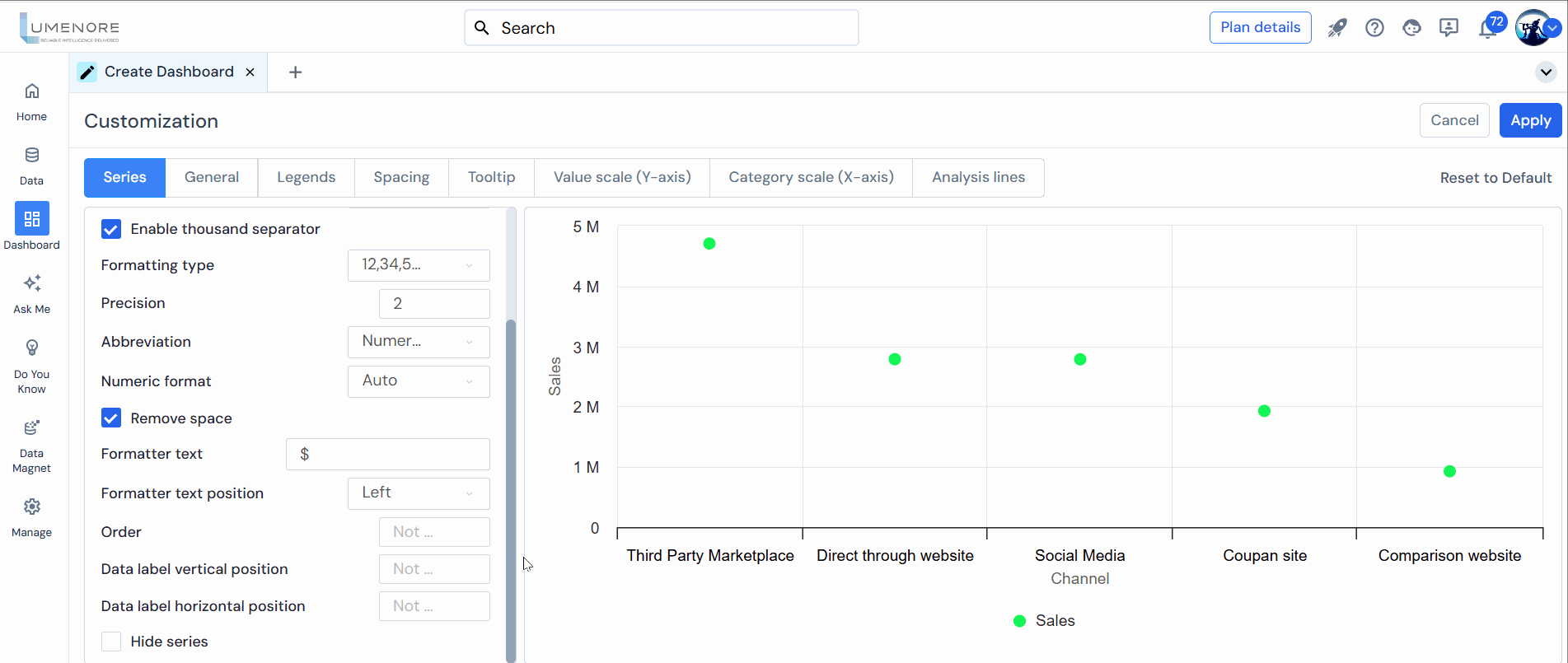Open the Data Magnet icon
This screenshot has height=663, width=1568.
click(x=31, y=427)
